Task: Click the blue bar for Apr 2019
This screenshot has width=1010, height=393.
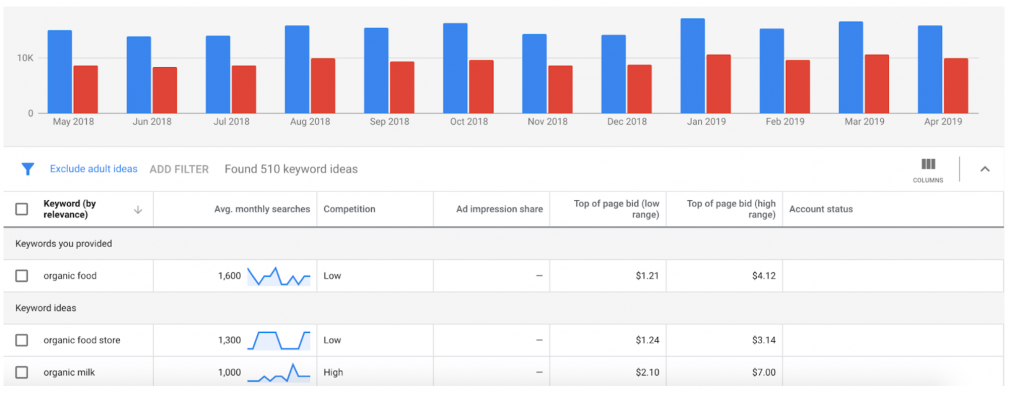Action: 930,70
